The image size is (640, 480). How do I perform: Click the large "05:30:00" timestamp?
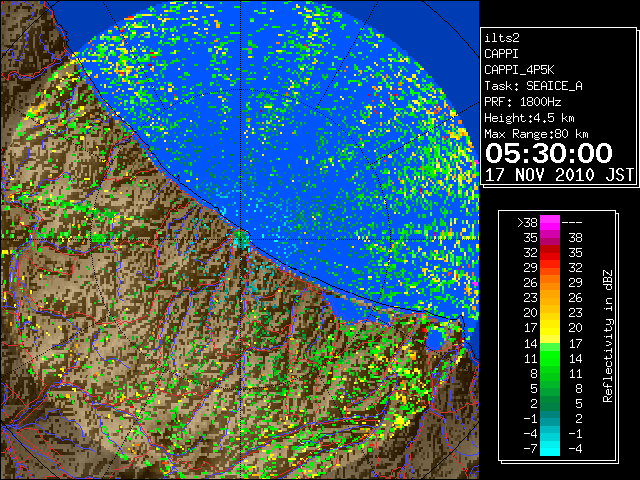point(549,153)
